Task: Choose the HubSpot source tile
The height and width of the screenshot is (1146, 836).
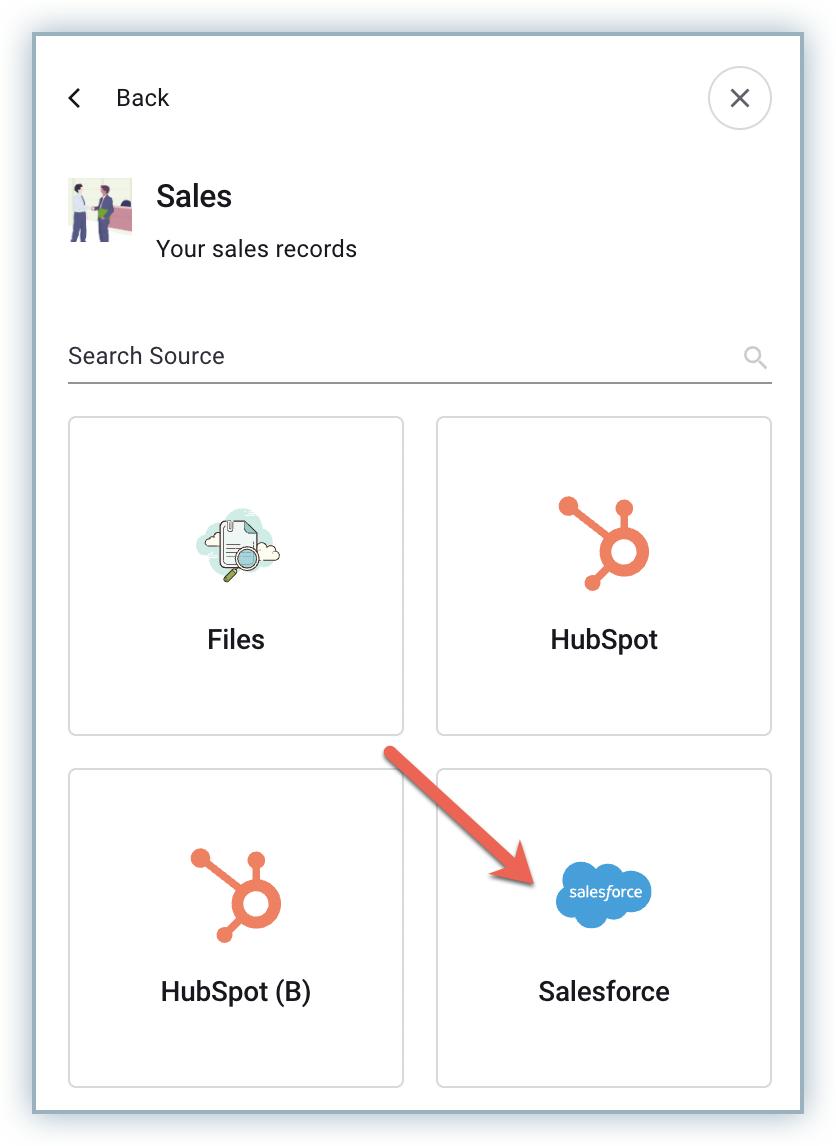Action: 604,690
